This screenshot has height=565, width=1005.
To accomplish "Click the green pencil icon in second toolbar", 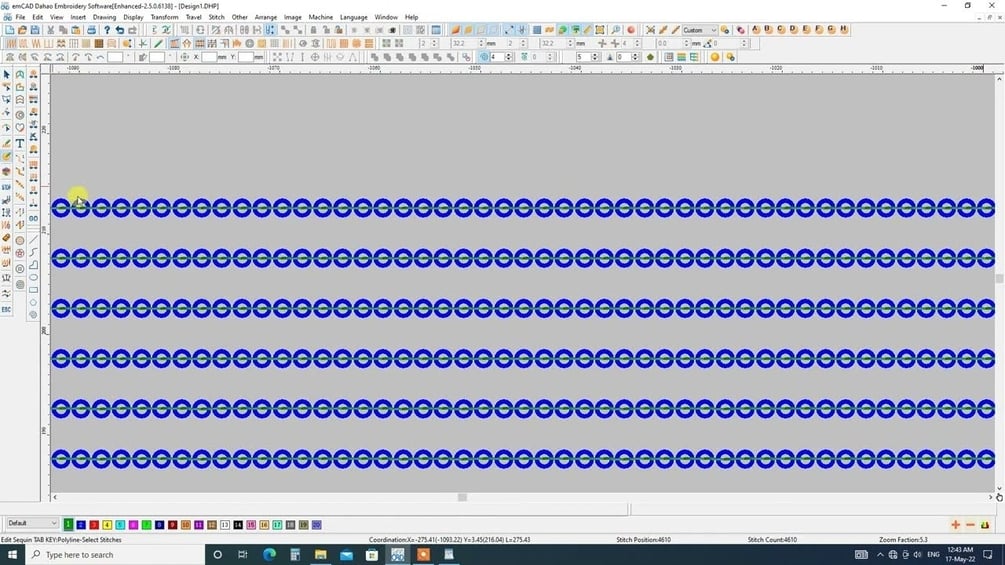I will (158, 44).
